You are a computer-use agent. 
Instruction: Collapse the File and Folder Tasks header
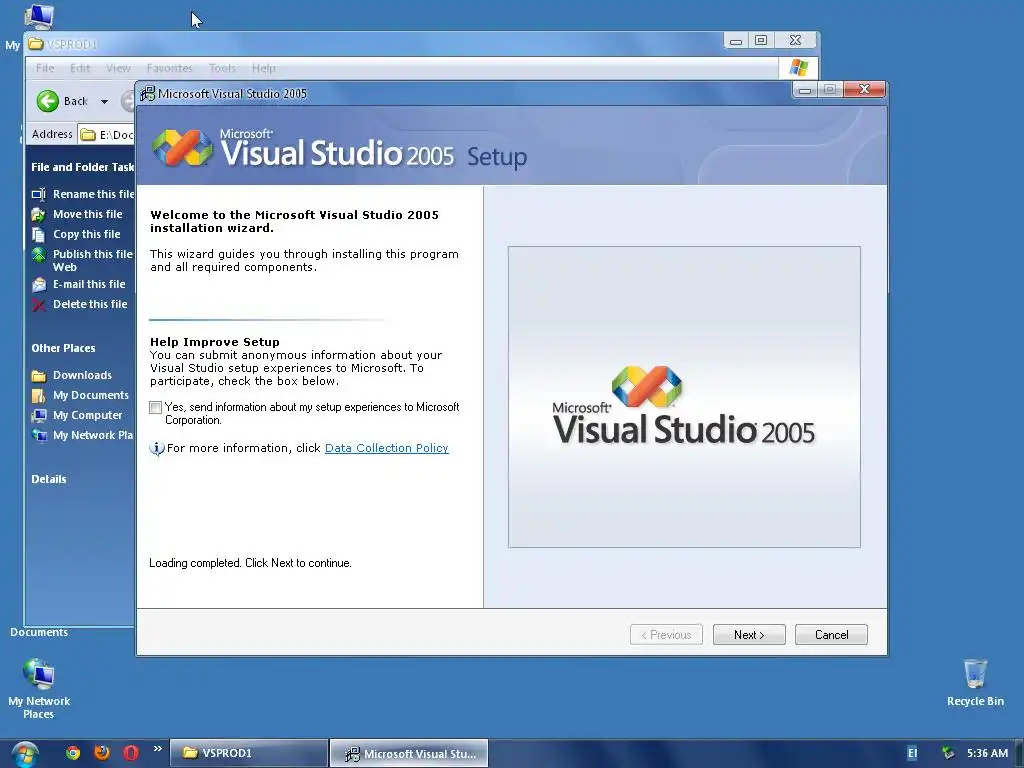click(x=82, y=167)
